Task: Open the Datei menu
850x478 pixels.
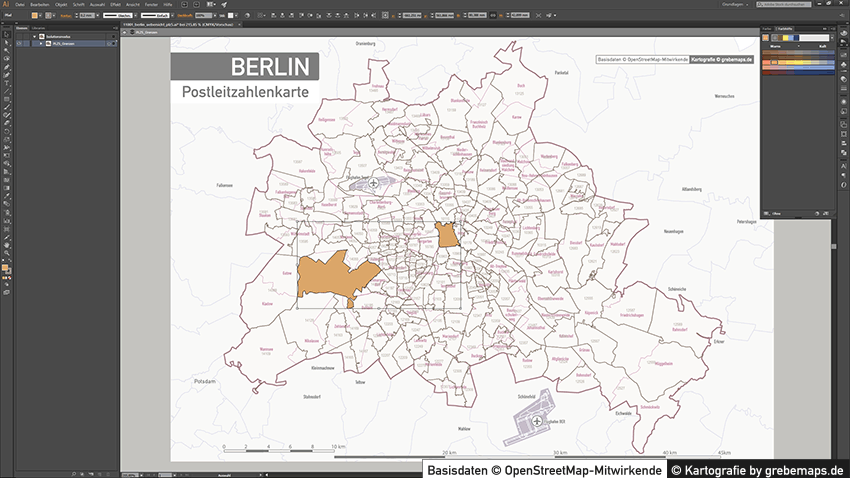Action: pos(19,5)
